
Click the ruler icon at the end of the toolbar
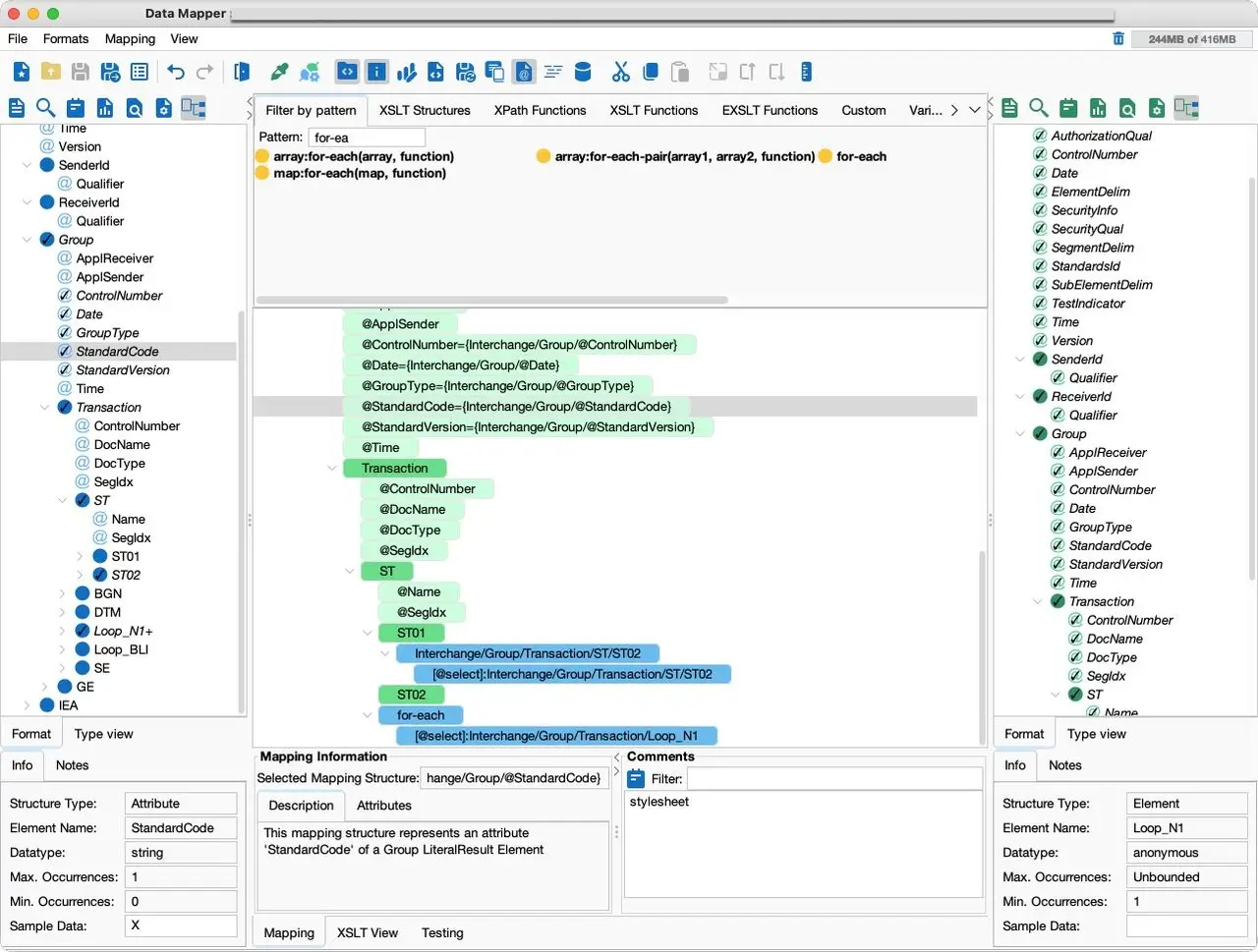[x=806, y=72]
